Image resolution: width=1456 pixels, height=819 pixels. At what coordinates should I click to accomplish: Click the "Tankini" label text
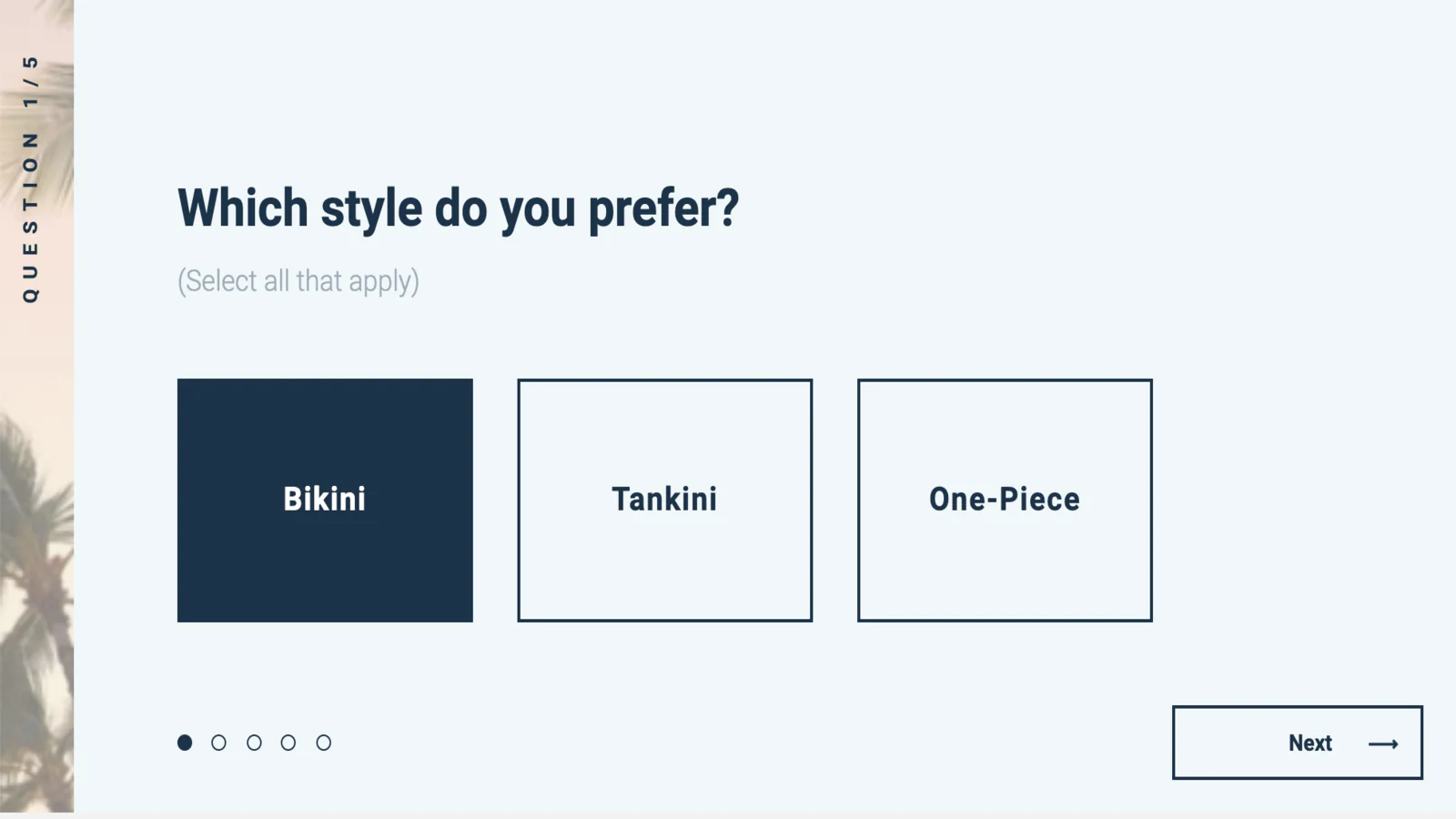coord(664,499)
